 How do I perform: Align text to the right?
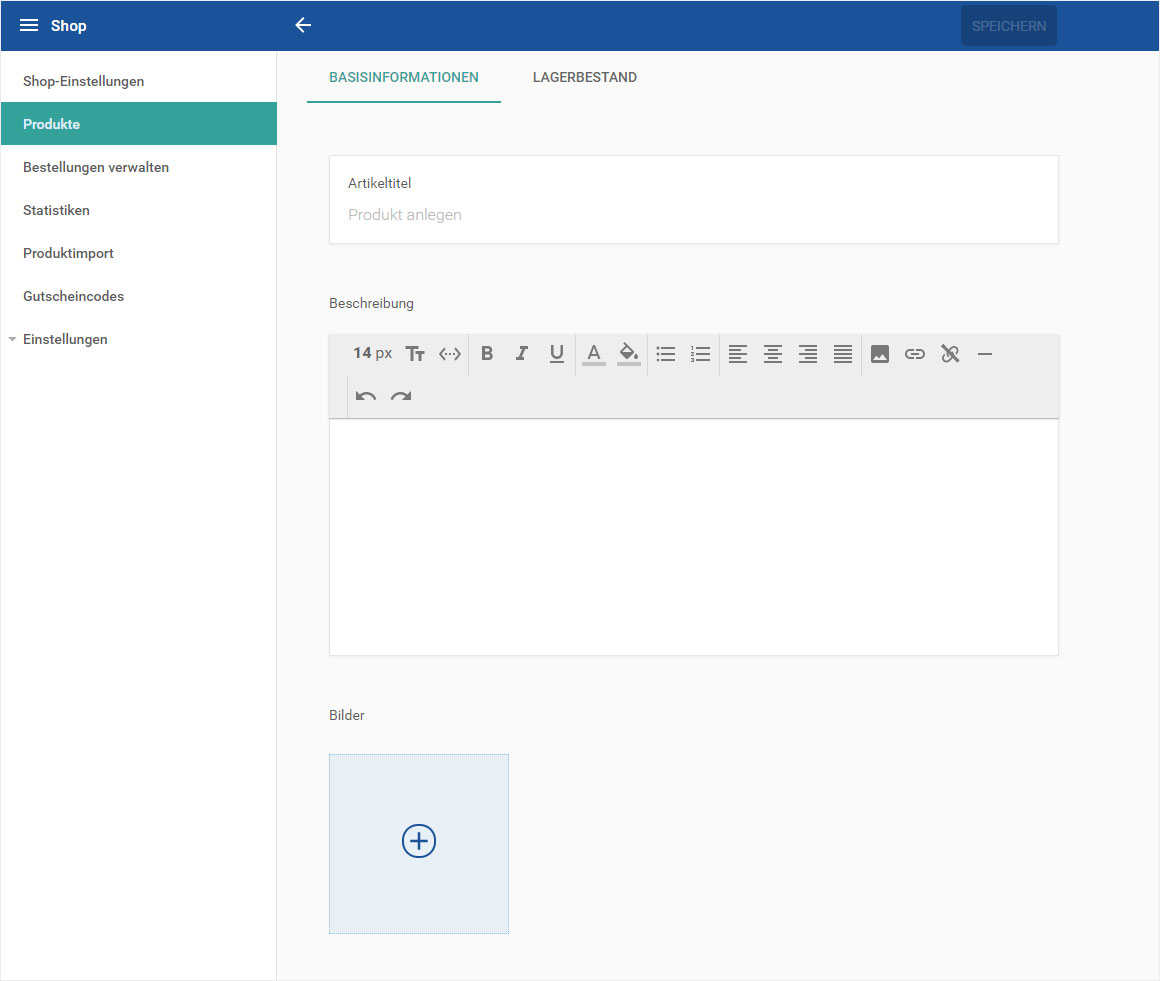[808, 354]
